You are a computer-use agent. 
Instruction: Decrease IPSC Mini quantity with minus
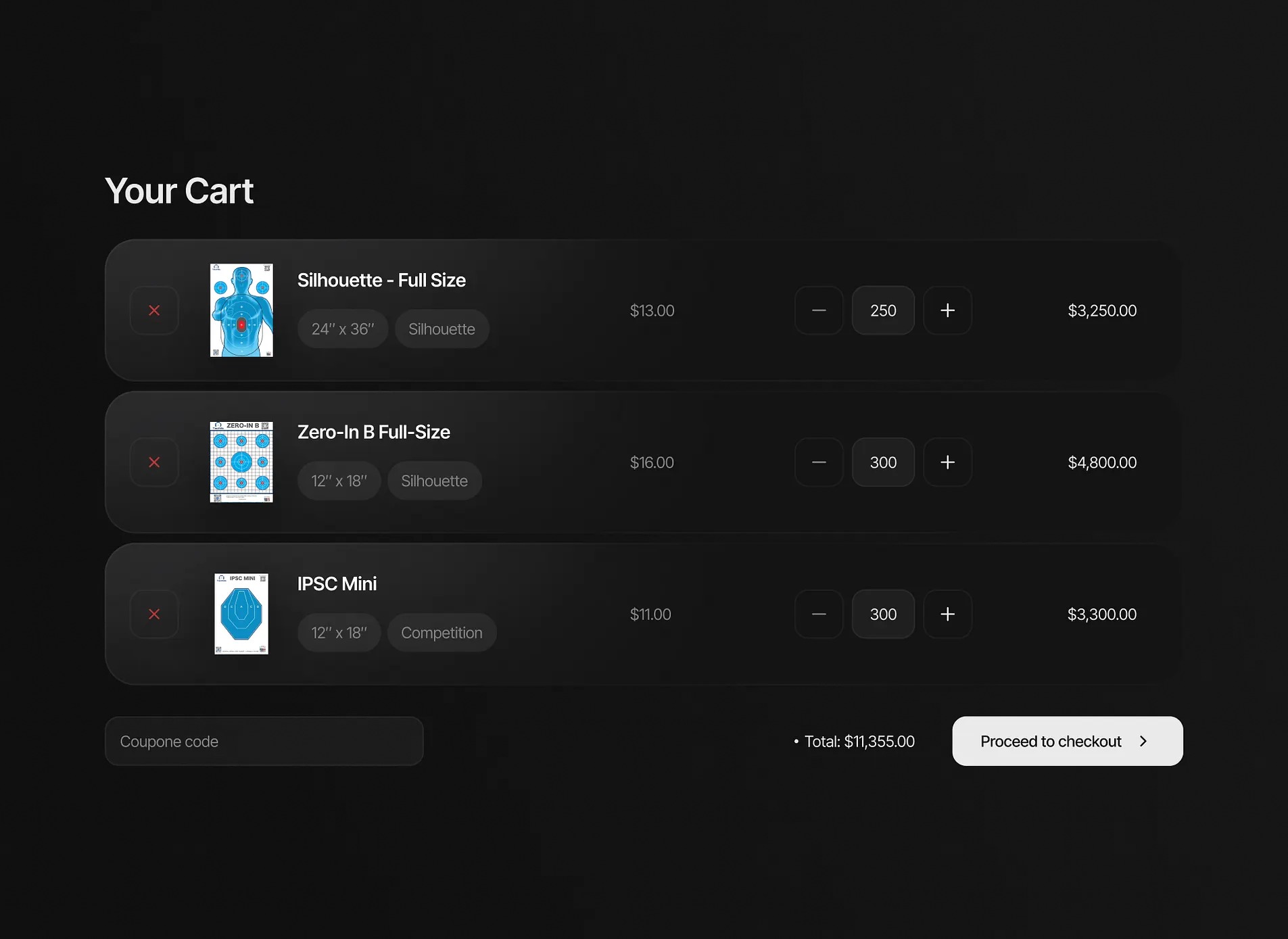pyautogui.click(x=819, y=614)
